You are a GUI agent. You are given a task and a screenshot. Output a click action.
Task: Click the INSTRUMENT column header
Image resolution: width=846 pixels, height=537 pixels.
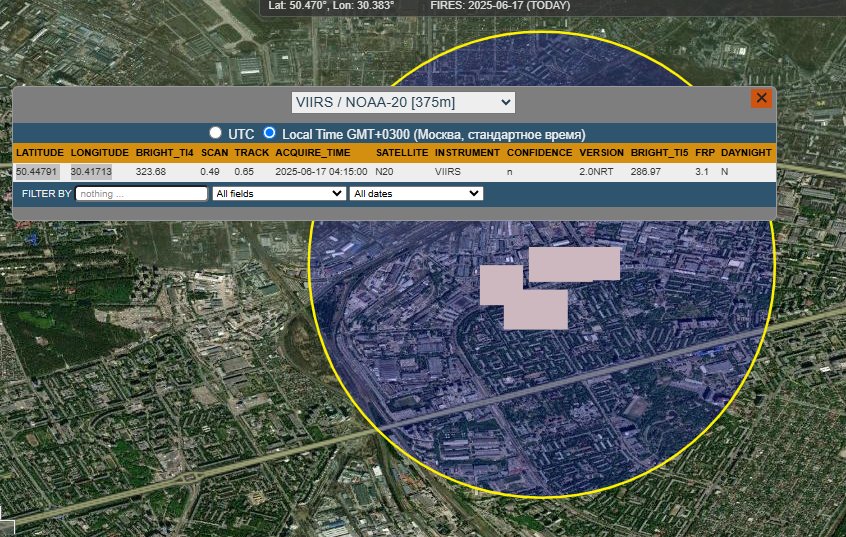pyautogui.click(x=467, y=153)
